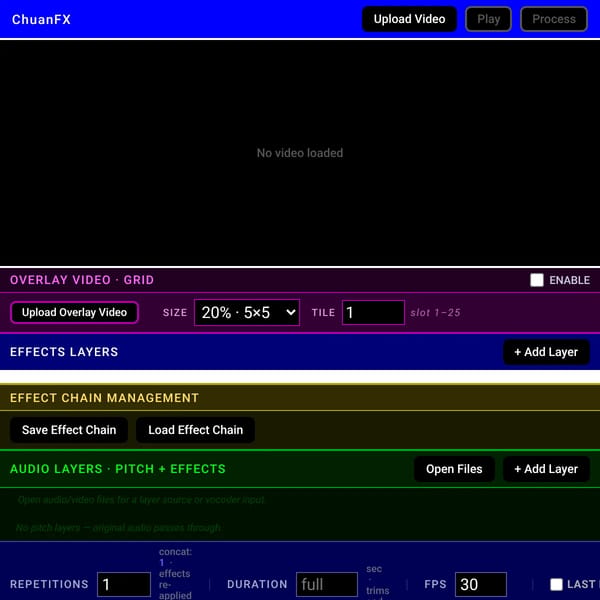Click the Effect Chain Management heading
Viewport: 600px width, 600px height.
click(104, 398)
